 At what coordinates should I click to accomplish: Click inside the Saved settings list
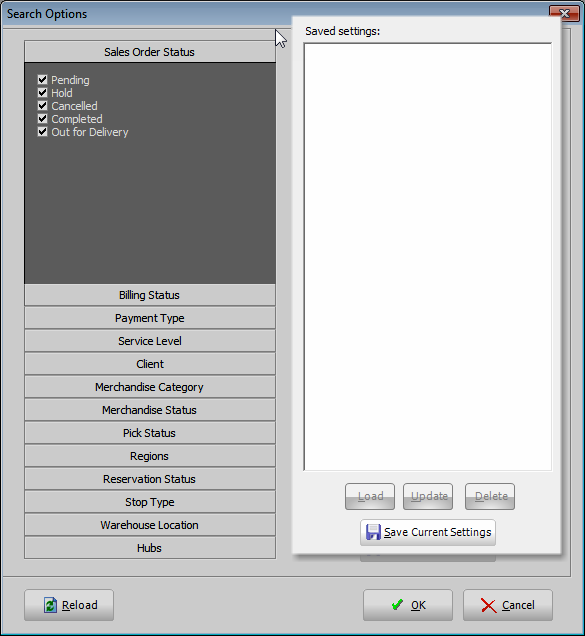click(428, 257)
